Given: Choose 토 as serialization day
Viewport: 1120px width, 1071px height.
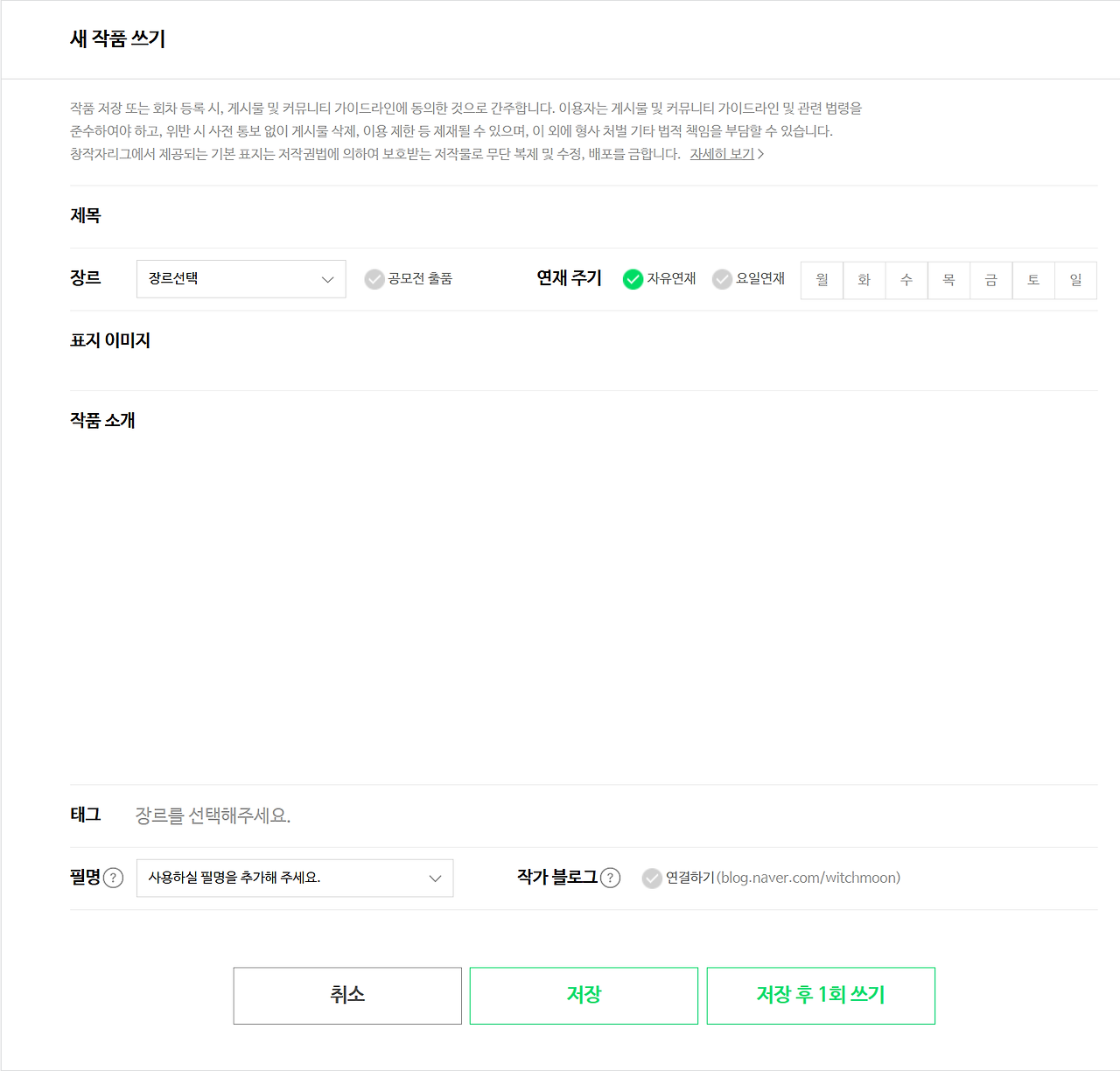Looking at the screenshot, I should tap(1033, 280).
